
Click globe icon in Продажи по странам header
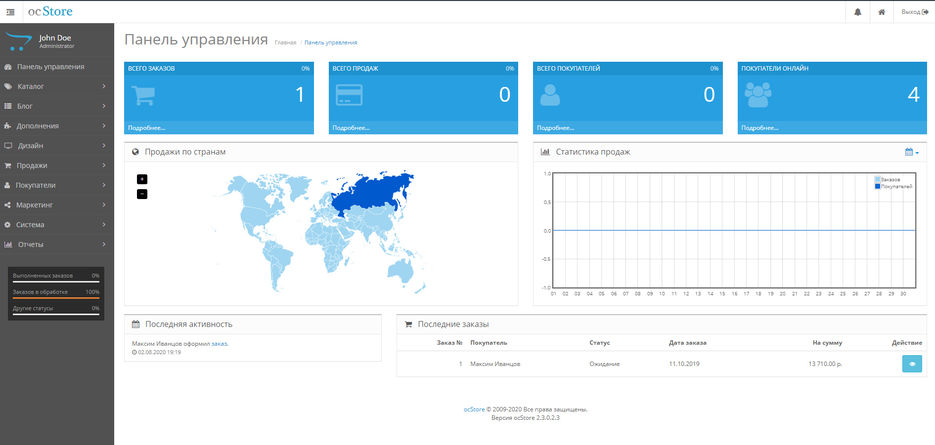(135, 152)
